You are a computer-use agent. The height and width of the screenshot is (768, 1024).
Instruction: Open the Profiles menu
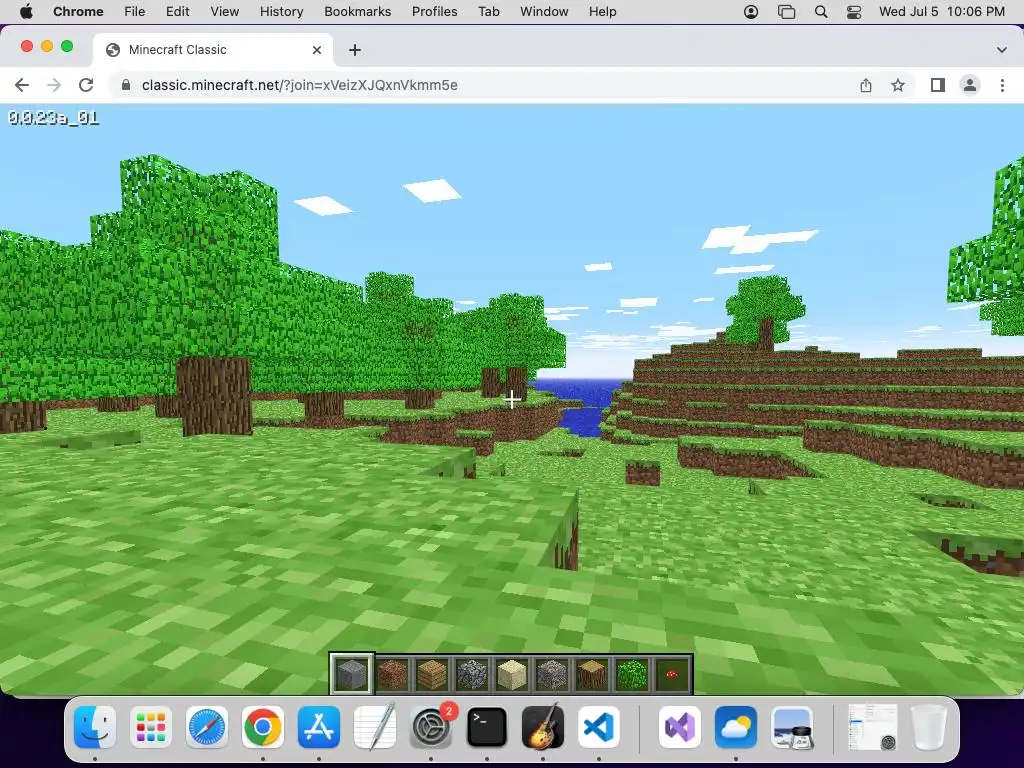[434, 12]
